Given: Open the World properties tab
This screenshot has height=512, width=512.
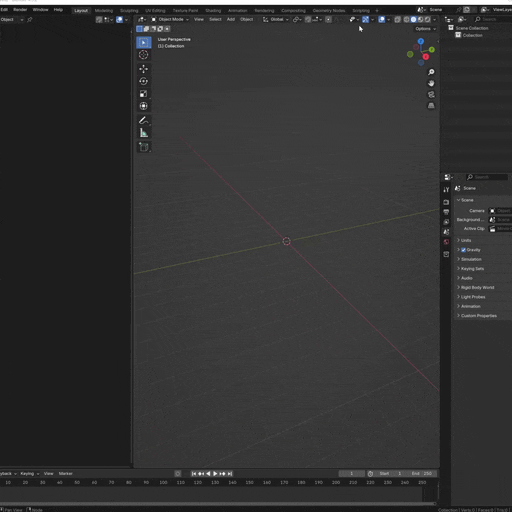Looking at the screenshot, I should point(446,242).
